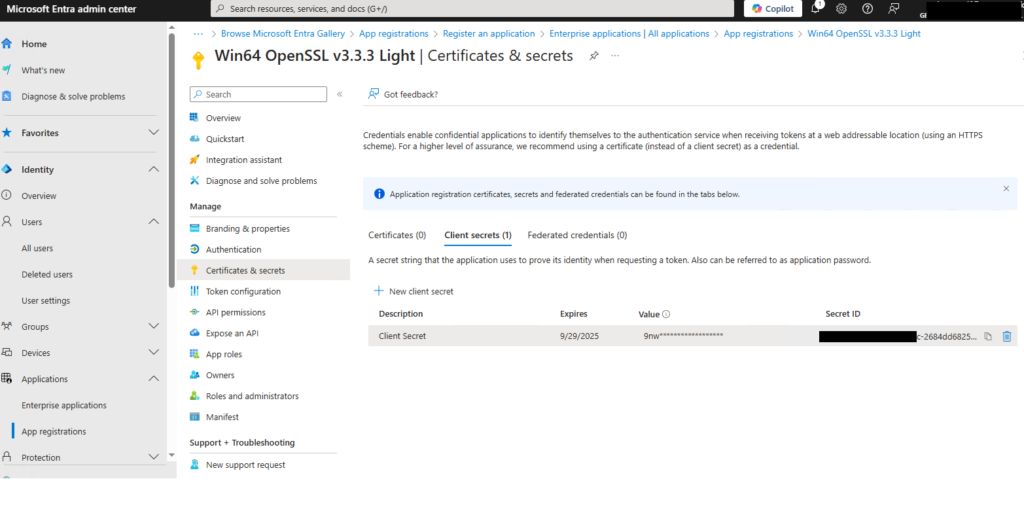Copy the Secret ID to clipboard

click(987, 336)
